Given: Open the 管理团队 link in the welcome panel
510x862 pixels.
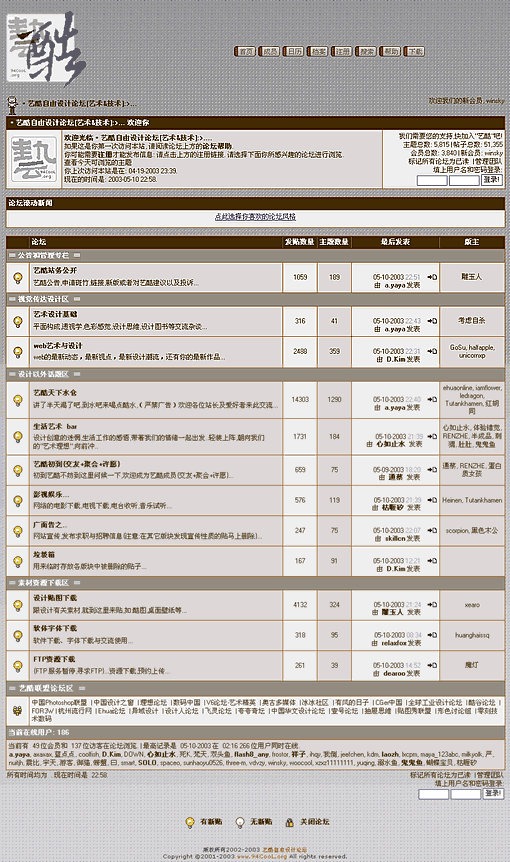Looking at the screenshot, I should 489,161.
